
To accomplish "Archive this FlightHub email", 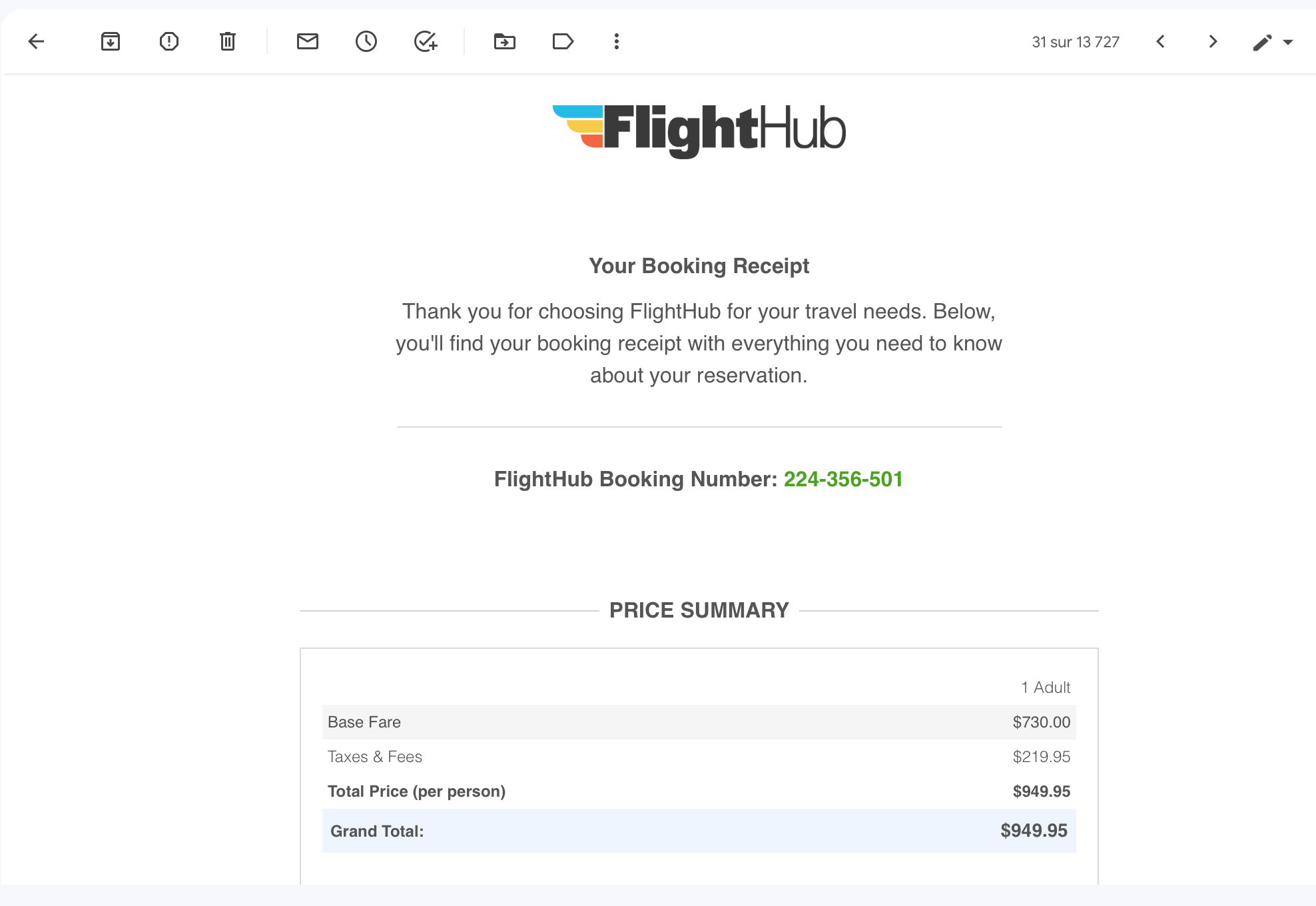I will click(111, 42).
